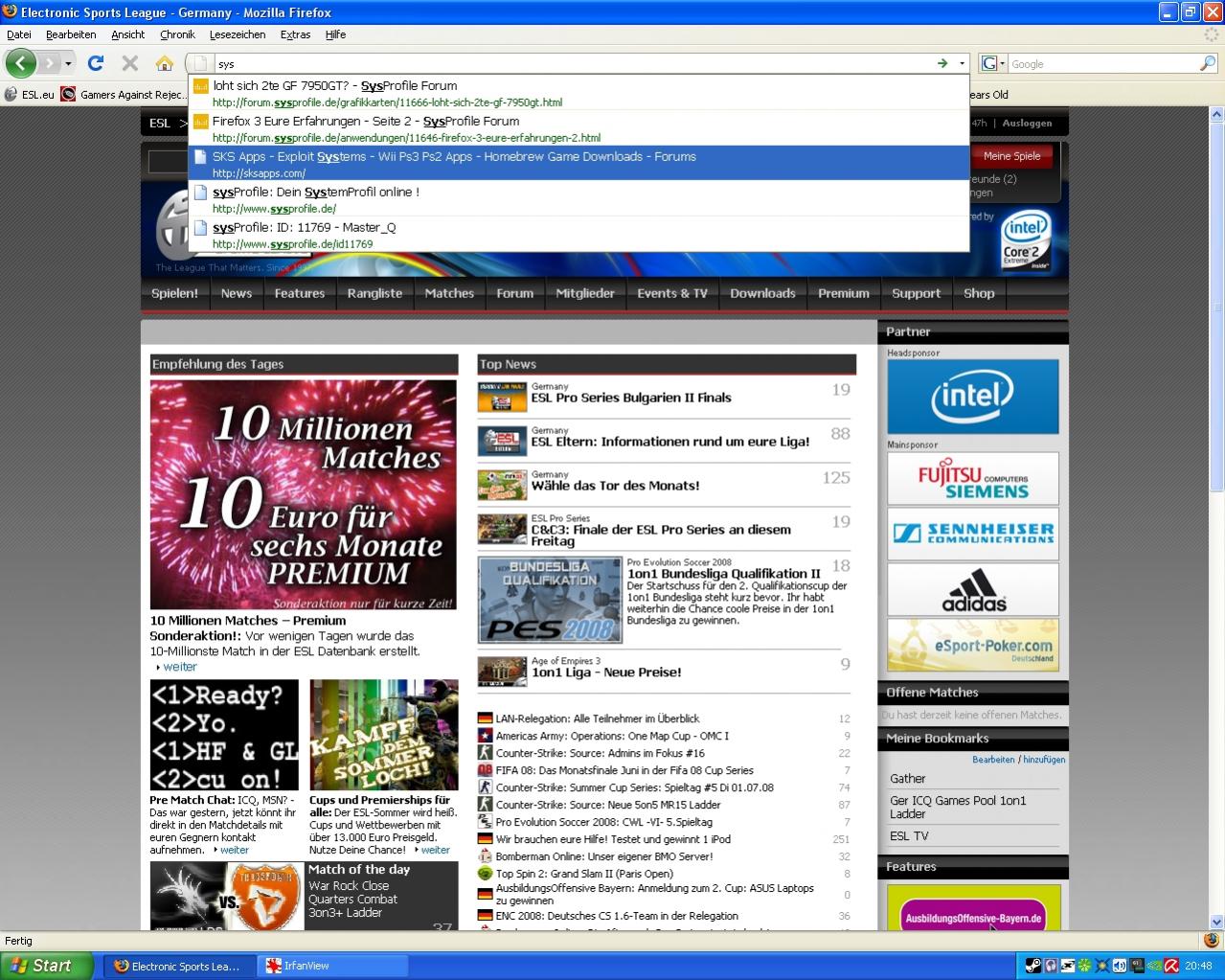Image resolution: width=1225 pixels, height=980 pixels.
Task: Open the Gamers Against Rejec.. bookmark
Action: [125, 95]
